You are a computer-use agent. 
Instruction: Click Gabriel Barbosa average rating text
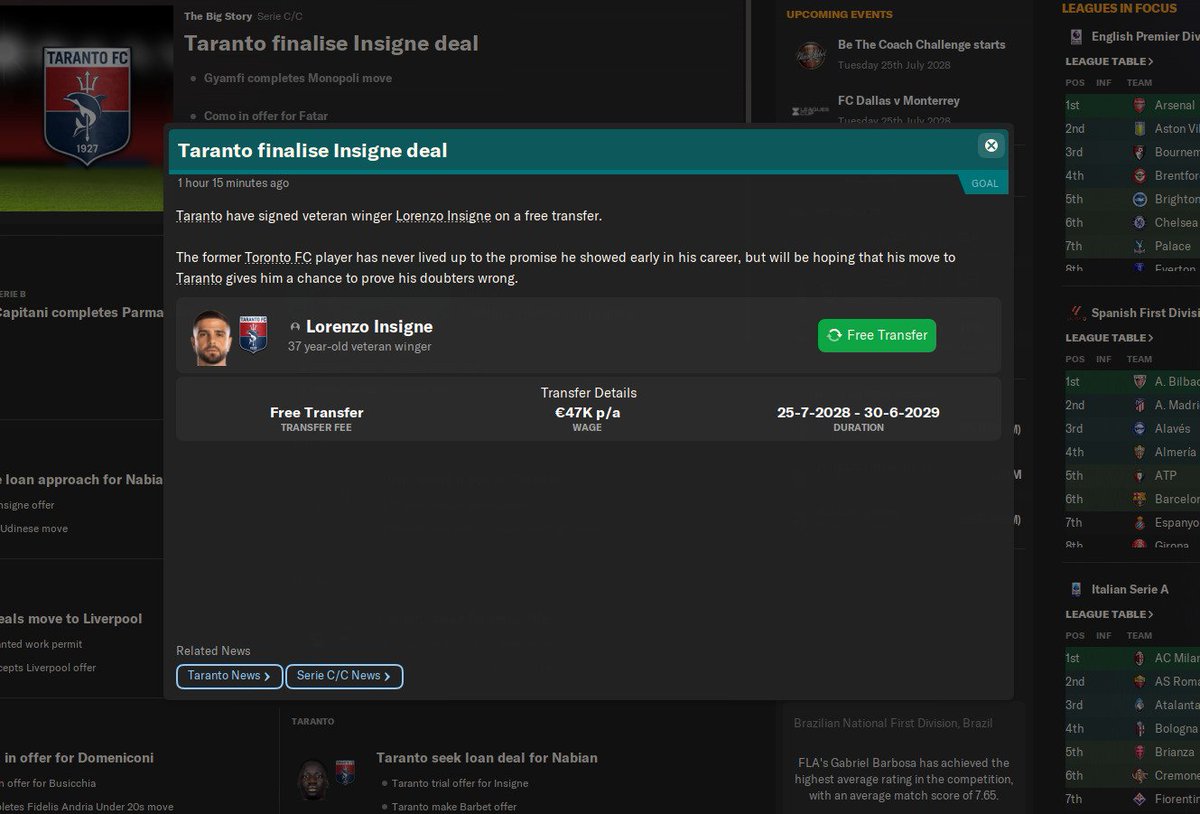[904, 779]
